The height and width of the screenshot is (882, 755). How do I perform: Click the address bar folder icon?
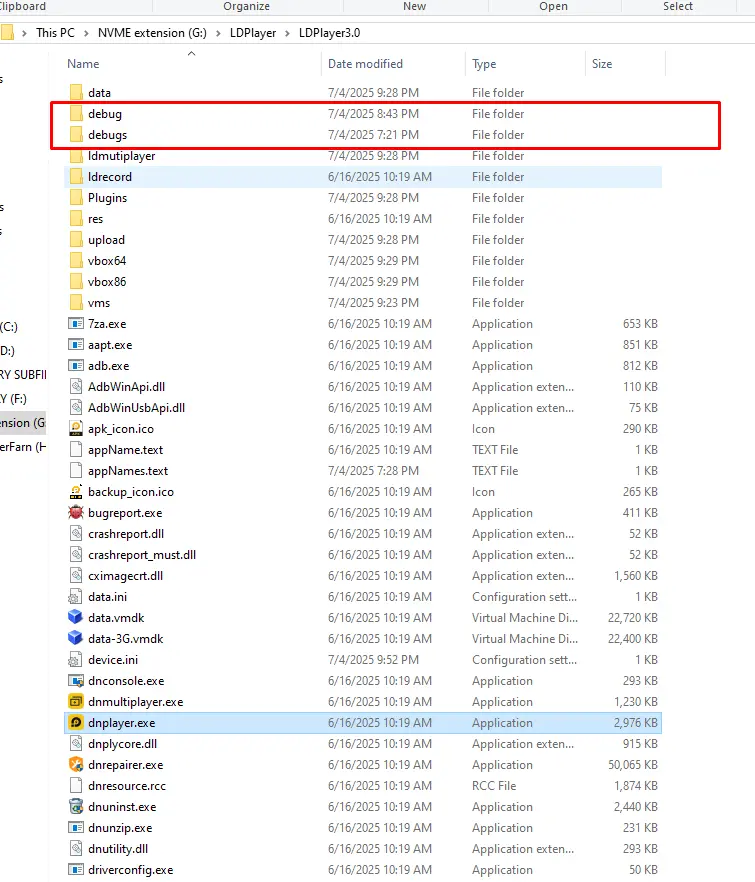click(7, 33)
